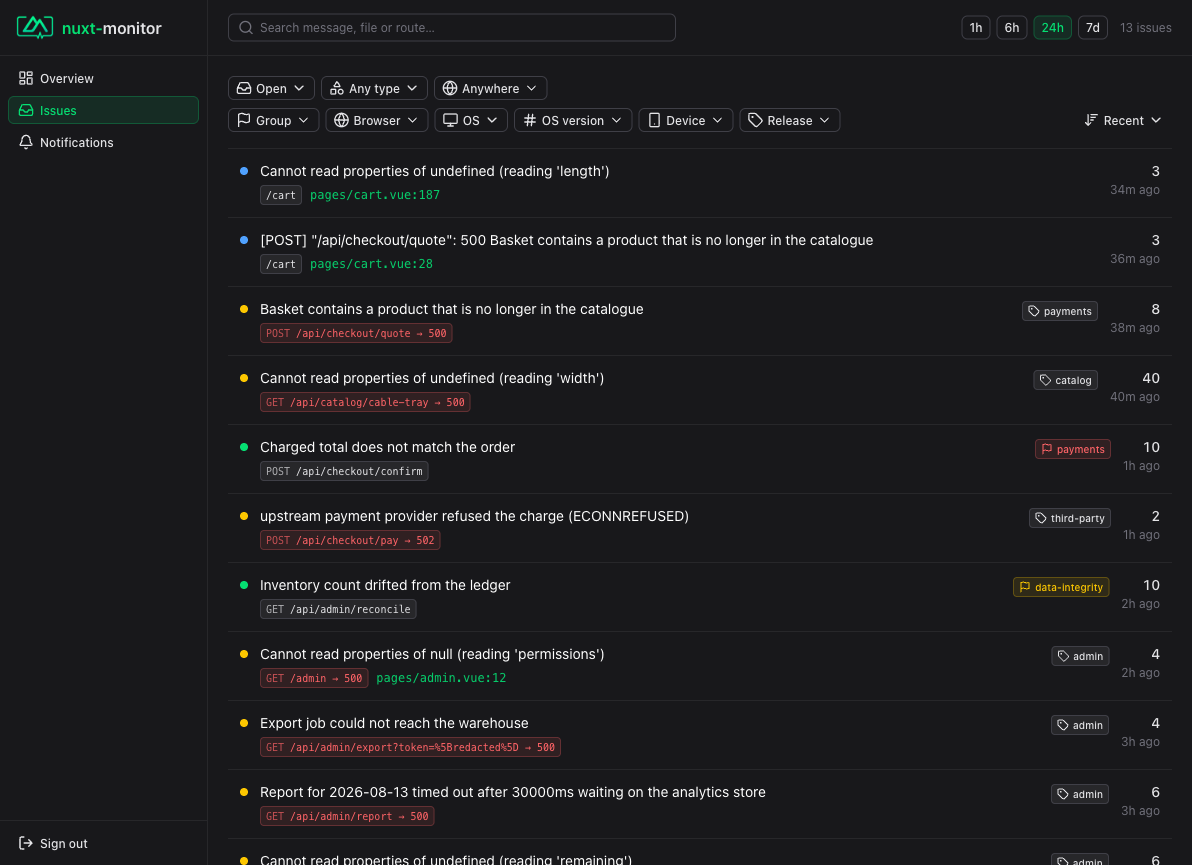Change sort order via Recent dropdown

coord(1123,120)
